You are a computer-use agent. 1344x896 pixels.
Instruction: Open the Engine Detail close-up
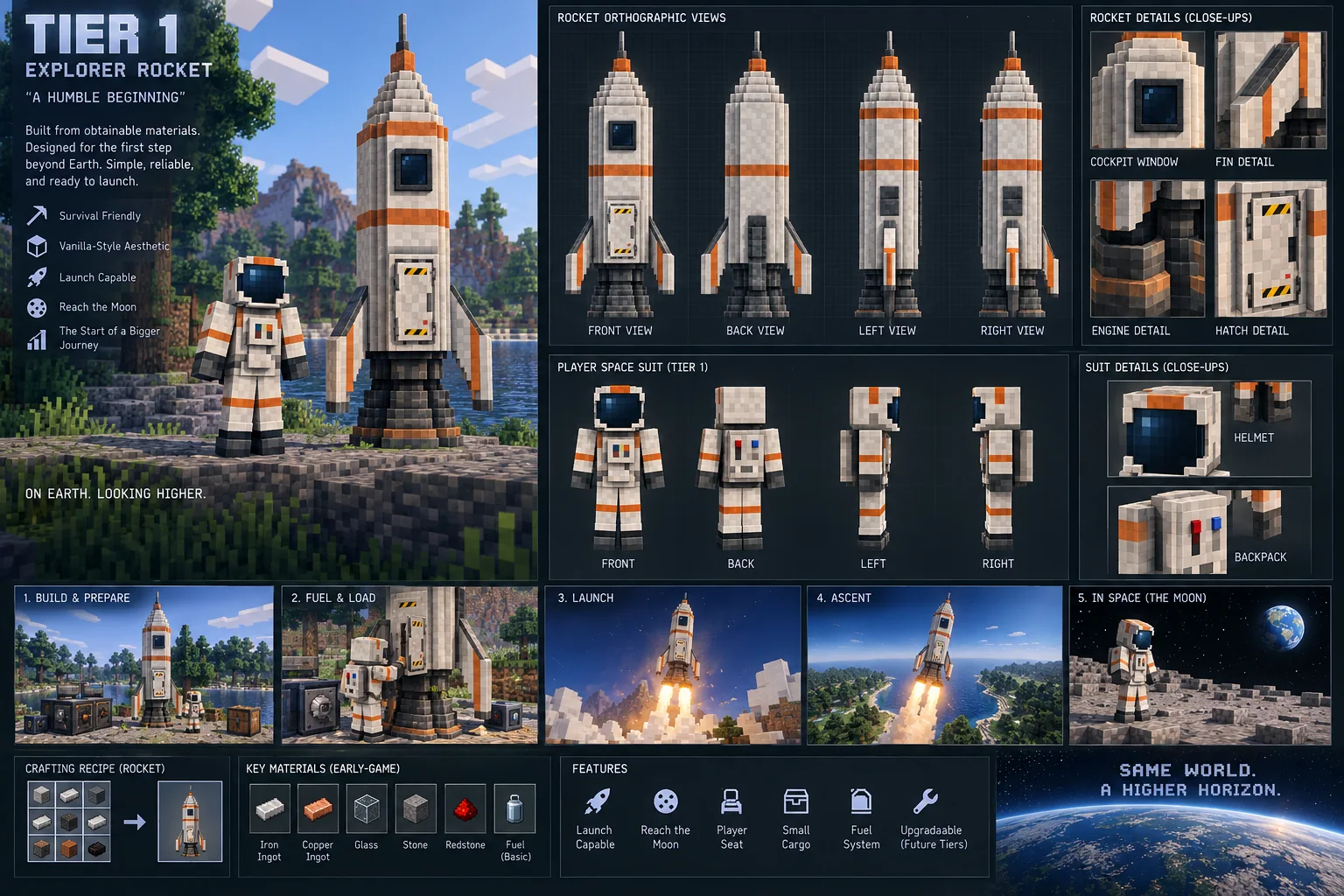pyautogui.click(x=1147, y=248)
